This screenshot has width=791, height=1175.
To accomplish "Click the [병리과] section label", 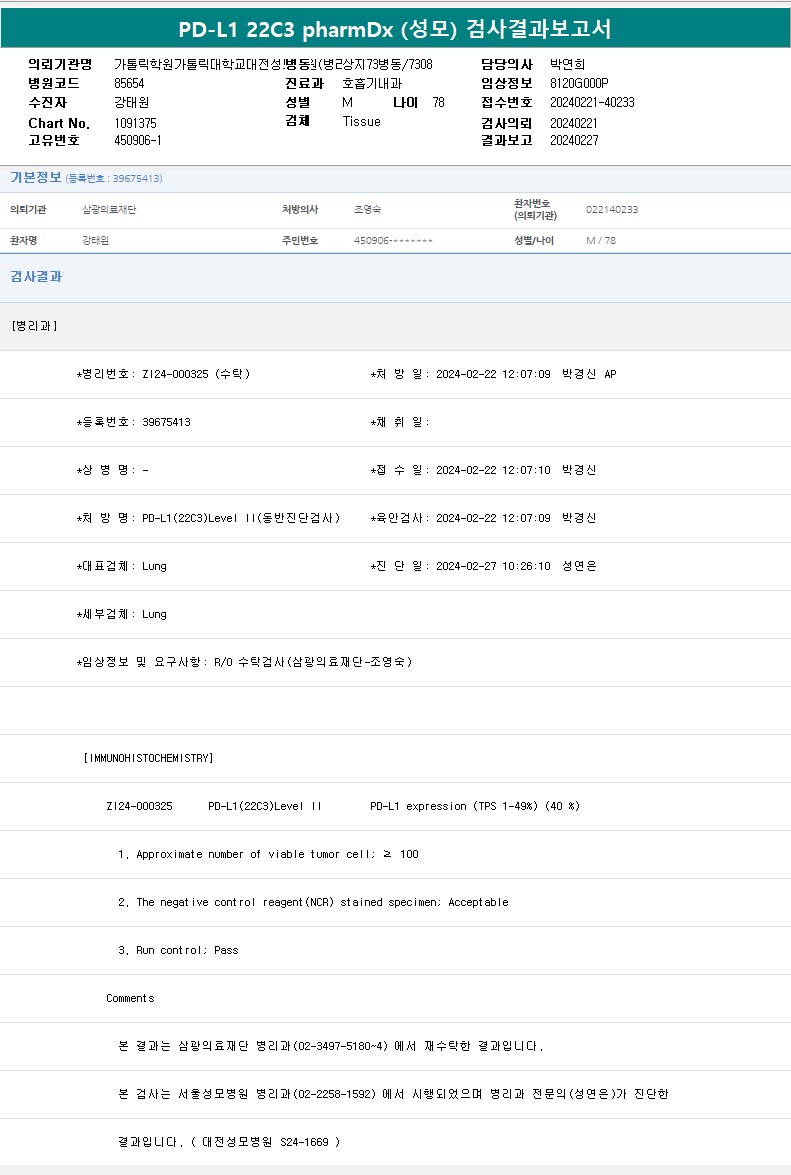I will (x=35, y=326).
